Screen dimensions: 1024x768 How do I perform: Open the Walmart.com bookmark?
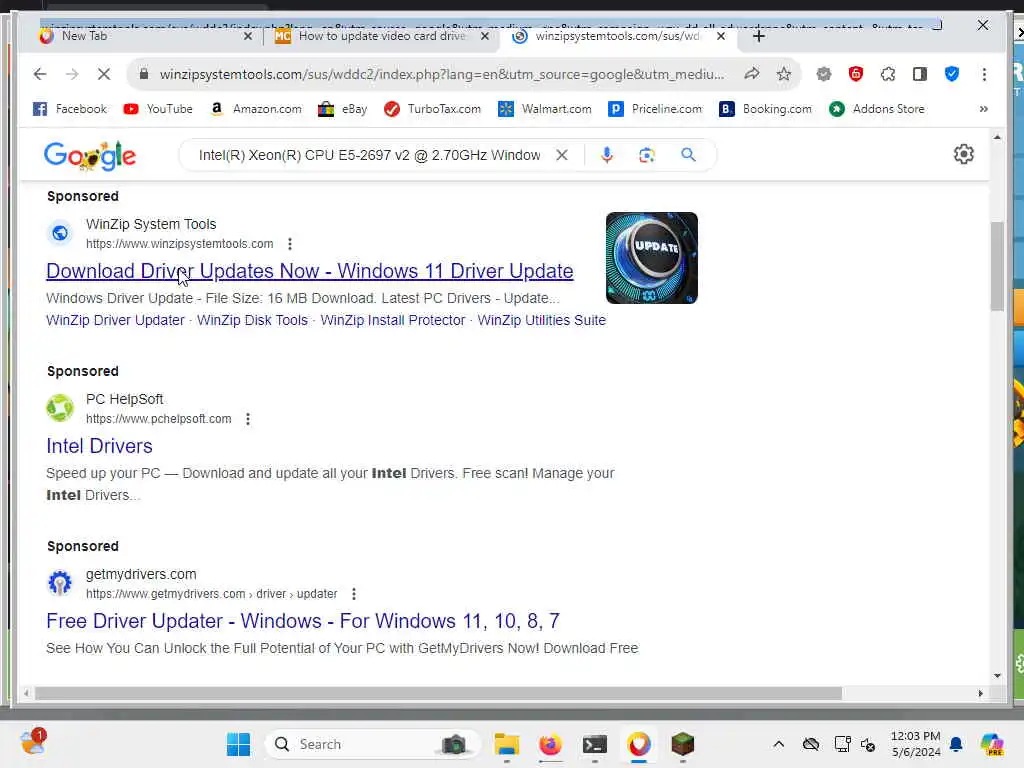pos(545,109)
